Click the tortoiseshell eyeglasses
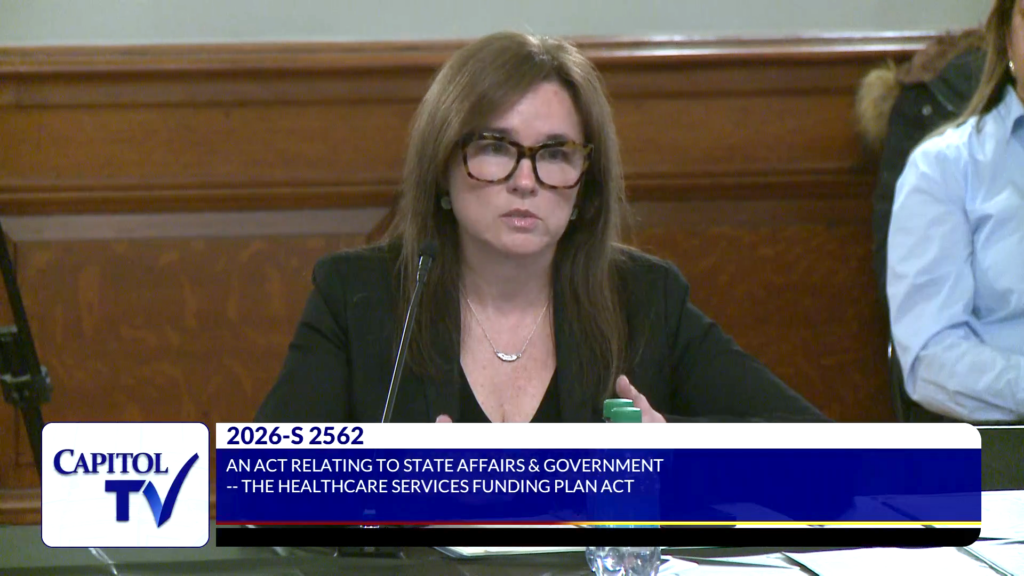 coord(525,160)
